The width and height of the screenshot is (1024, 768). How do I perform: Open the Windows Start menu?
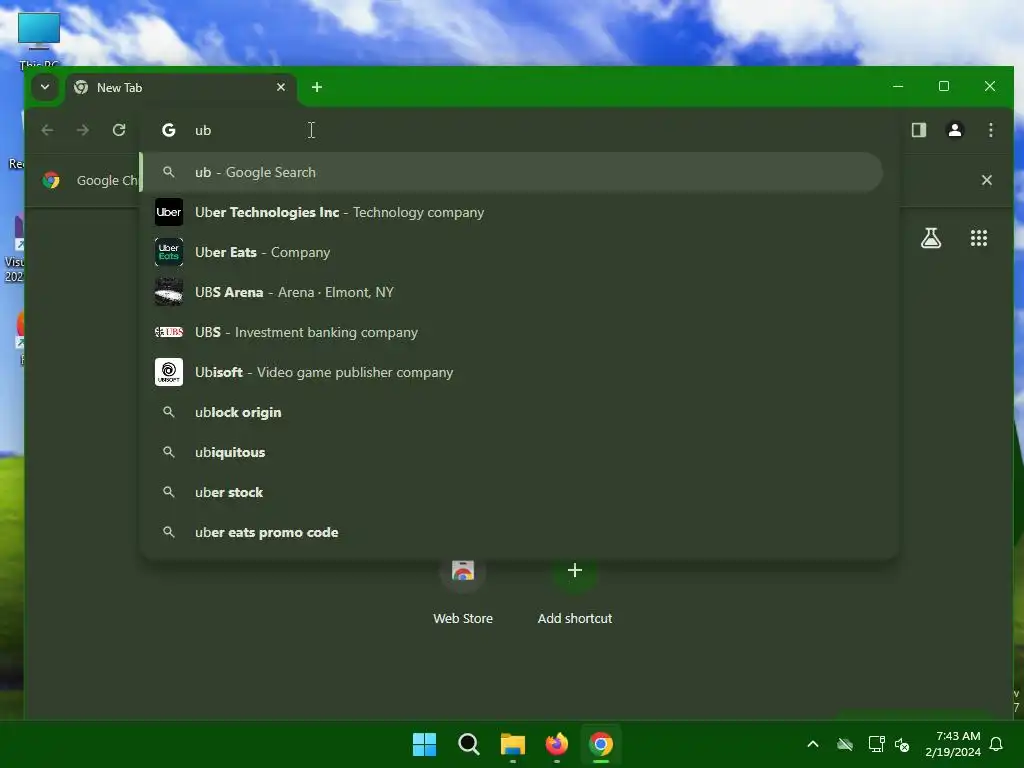[x=424, y=744]
